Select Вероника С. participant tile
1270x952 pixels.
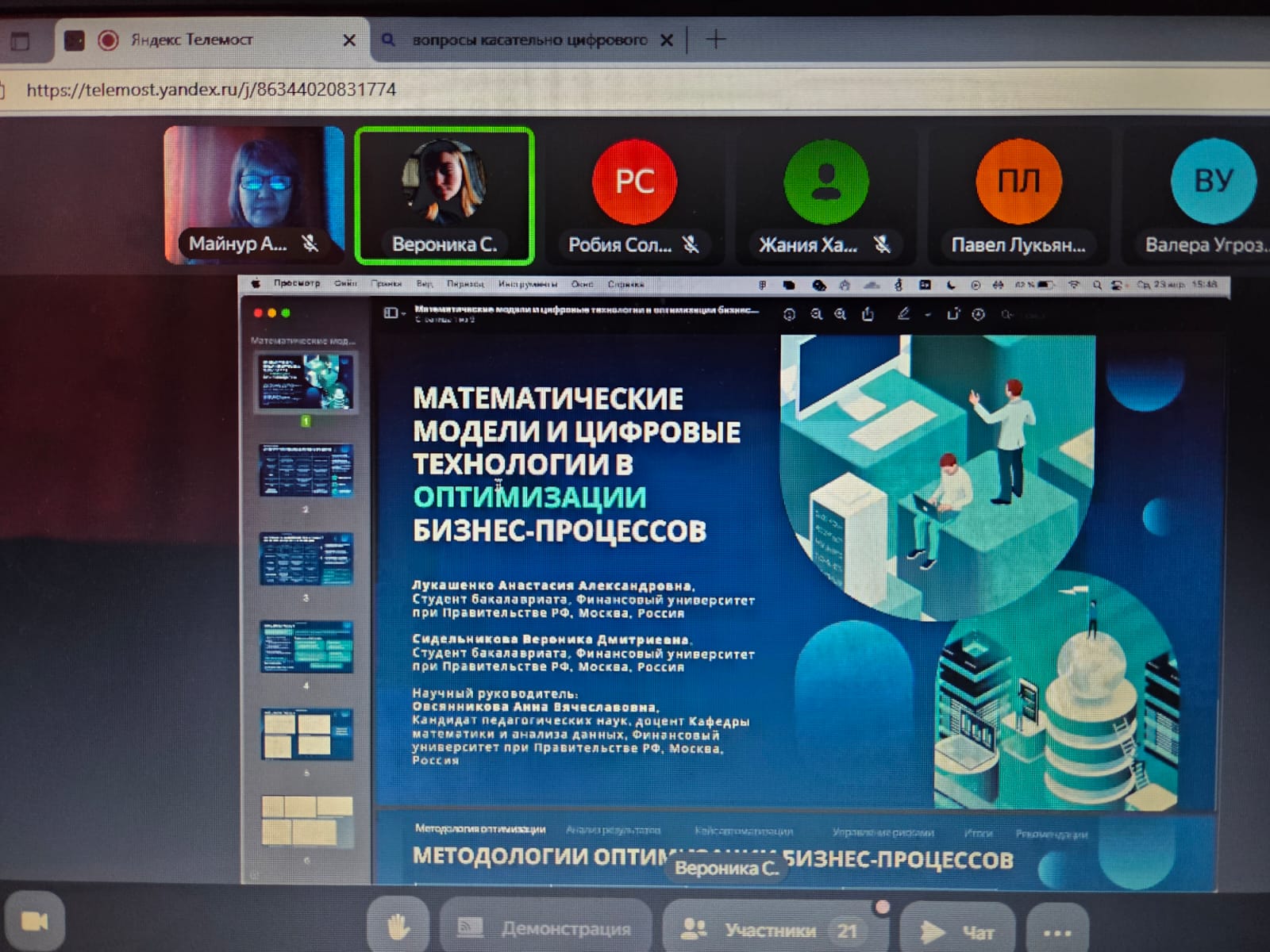pyautogui.click(x=444, y=195)
